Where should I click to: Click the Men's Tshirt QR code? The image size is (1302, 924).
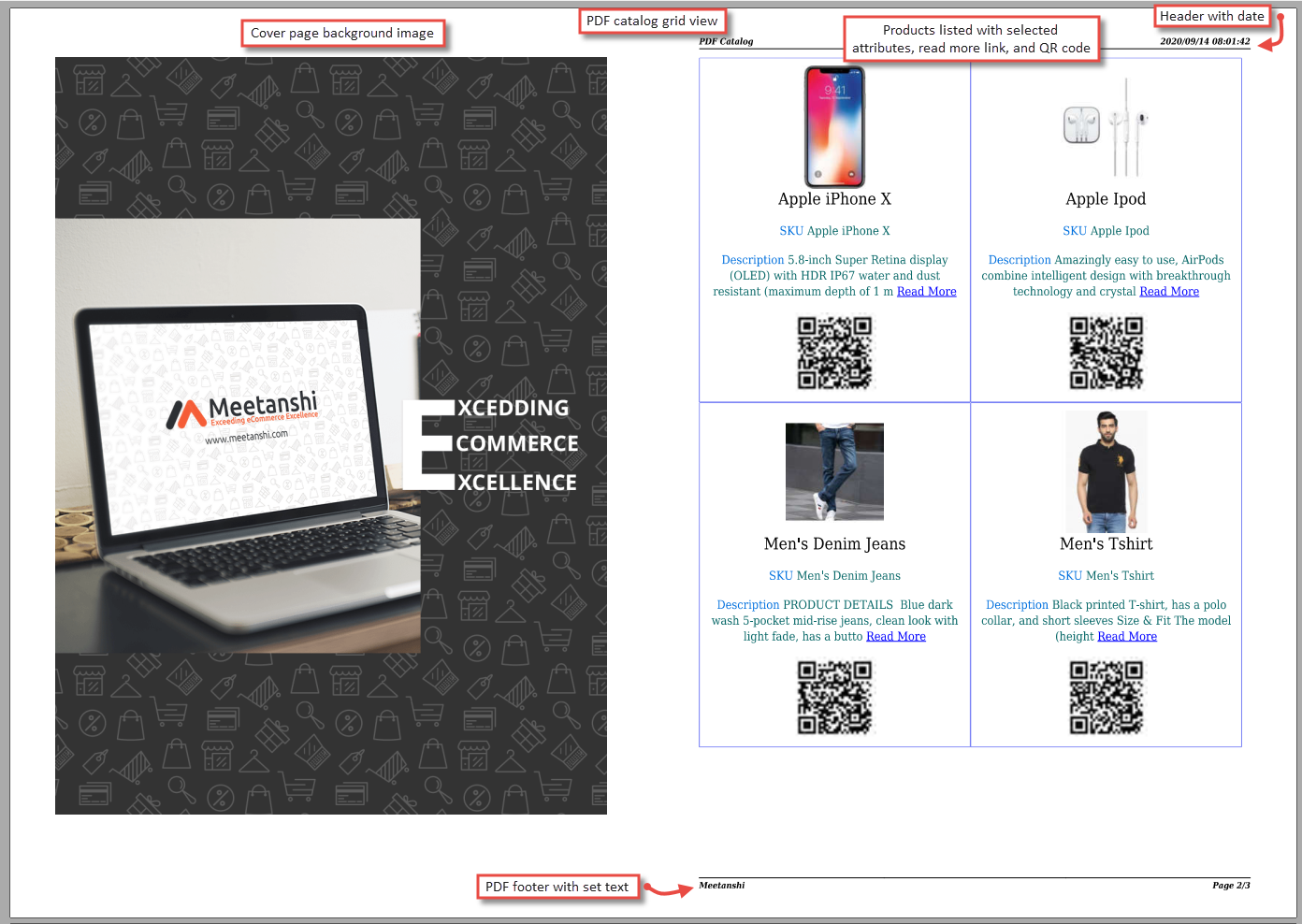point(1107,698)
